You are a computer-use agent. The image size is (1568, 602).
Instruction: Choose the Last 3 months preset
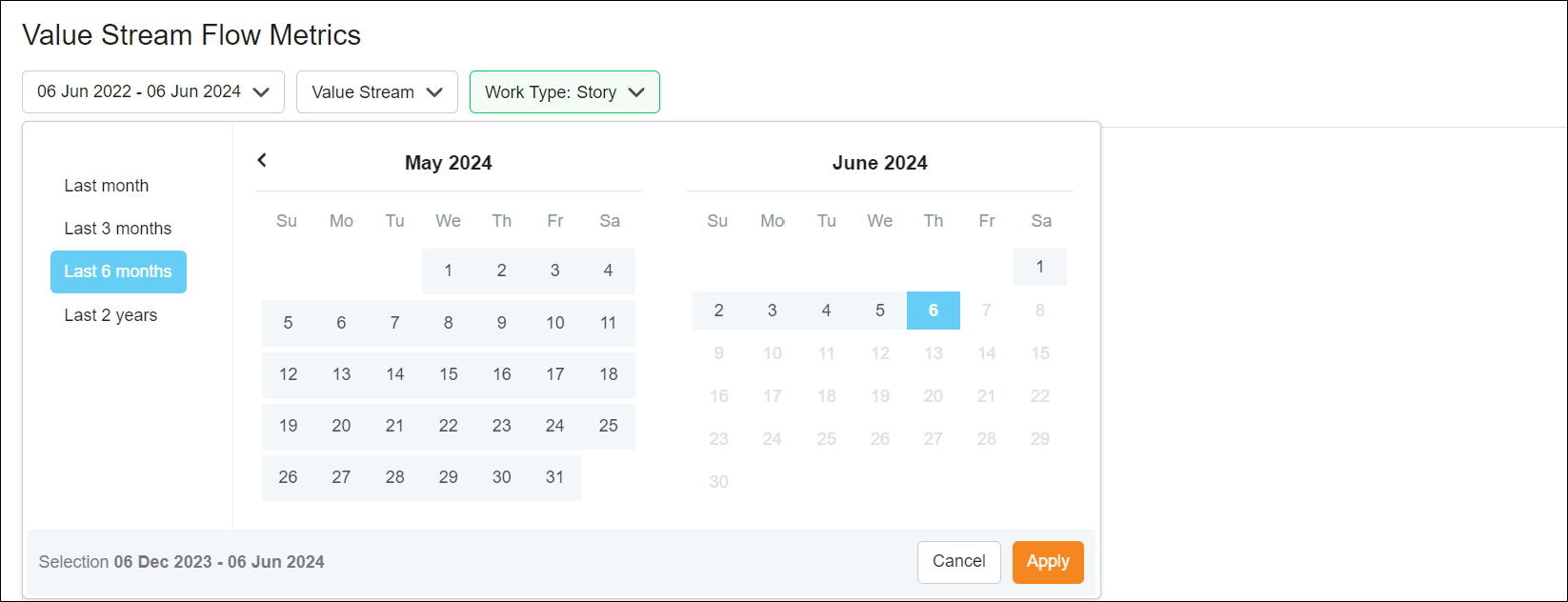pyautogui.click(x=118, y=229)
